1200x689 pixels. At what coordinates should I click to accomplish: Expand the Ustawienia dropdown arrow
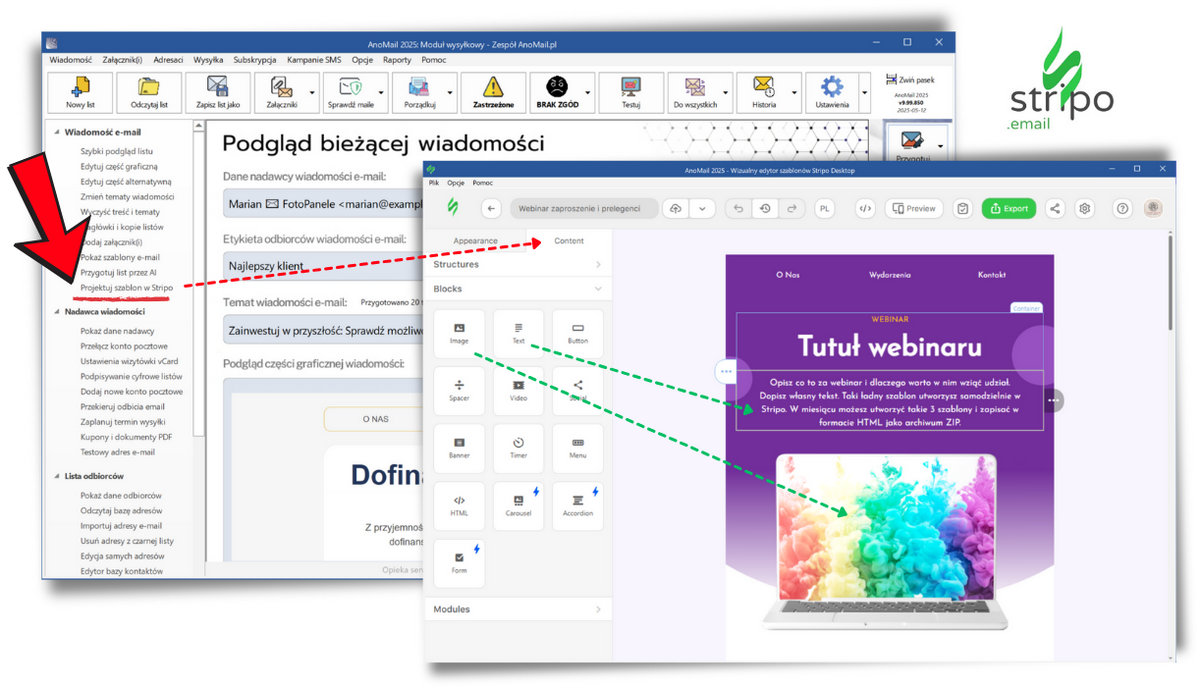click(864, 93)
